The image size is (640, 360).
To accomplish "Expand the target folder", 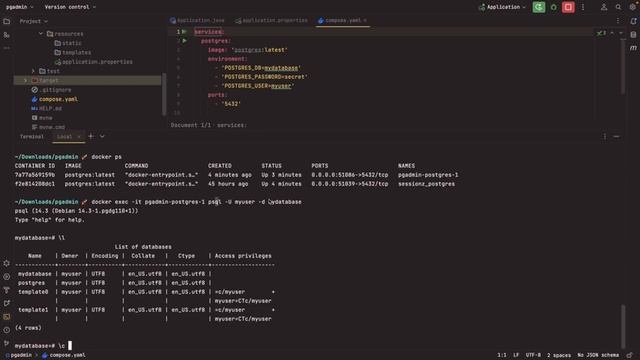I will [25, 80].
